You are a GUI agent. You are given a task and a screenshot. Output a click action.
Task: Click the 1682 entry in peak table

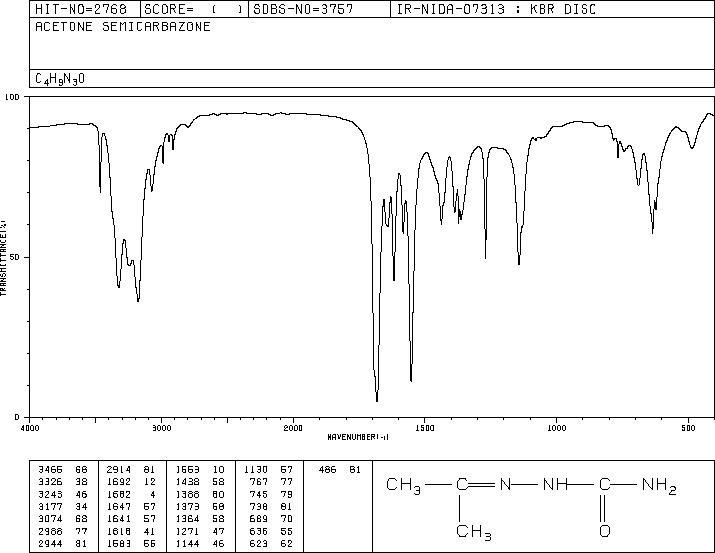point(119,494)
